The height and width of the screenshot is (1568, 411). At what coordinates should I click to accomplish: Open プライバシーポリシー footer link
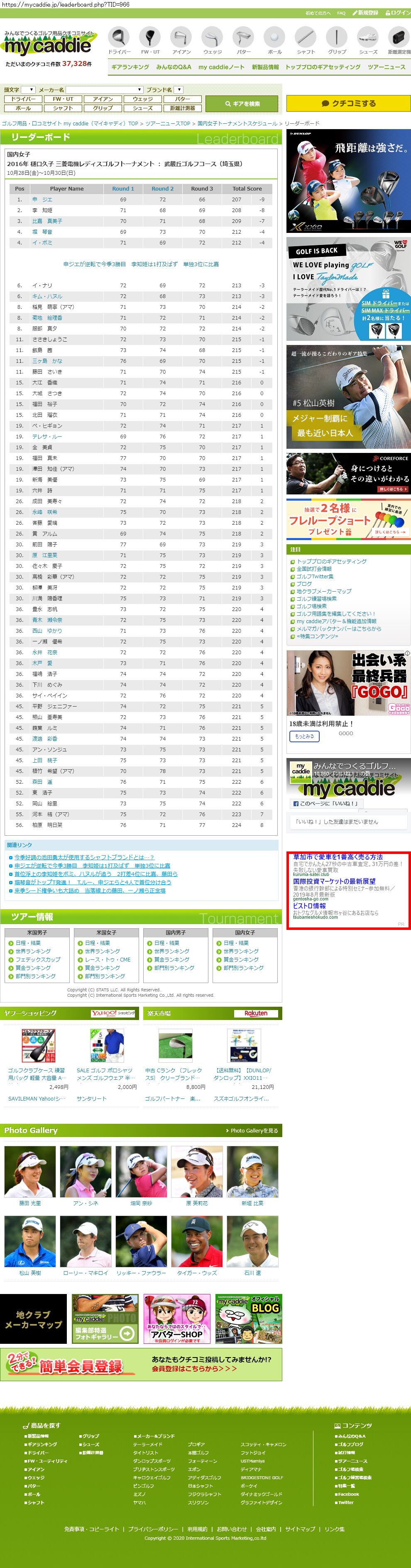154,1529
